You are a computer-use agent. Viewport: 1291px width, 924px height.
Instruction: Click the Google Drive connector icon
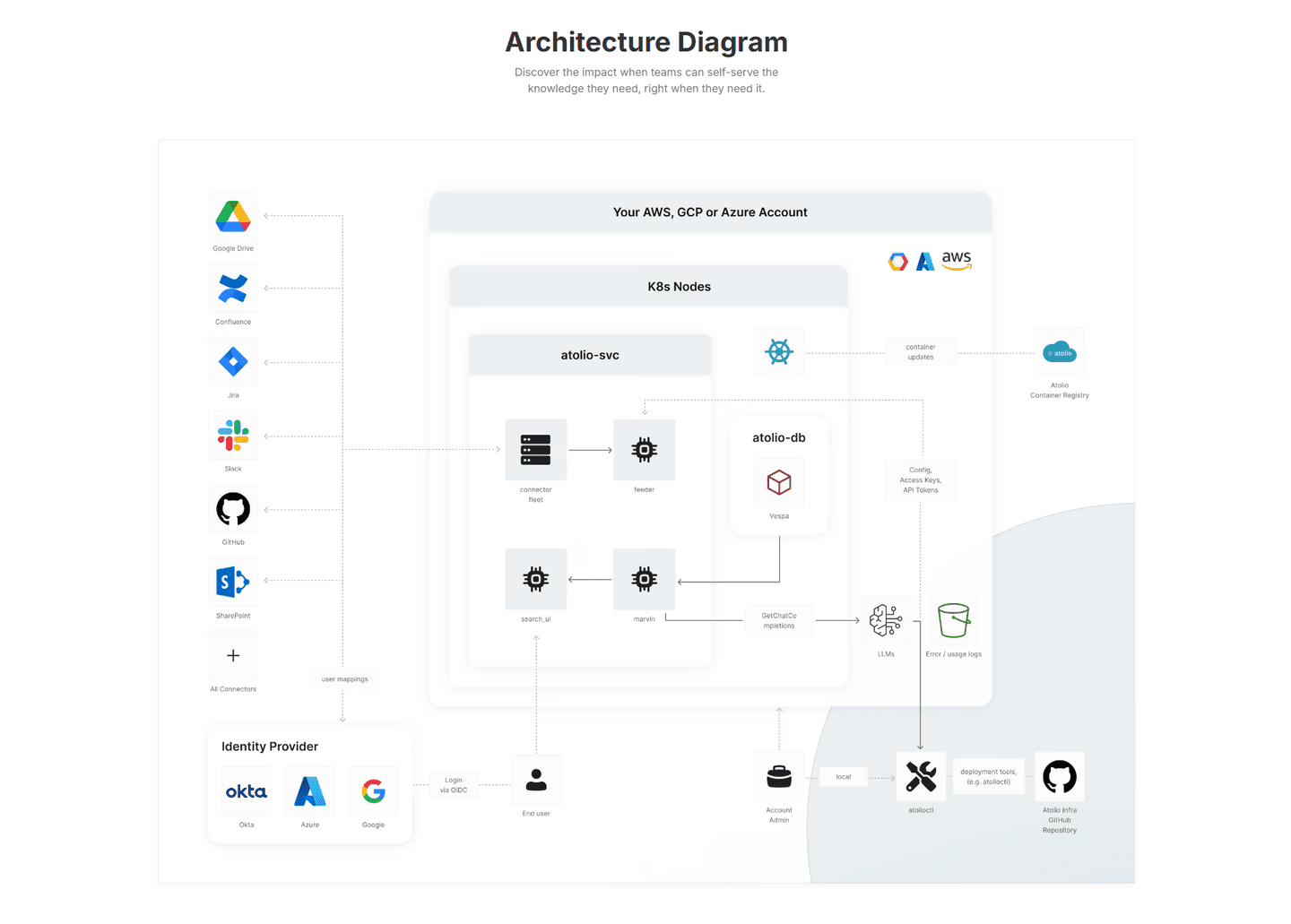(x=233, y=217)
